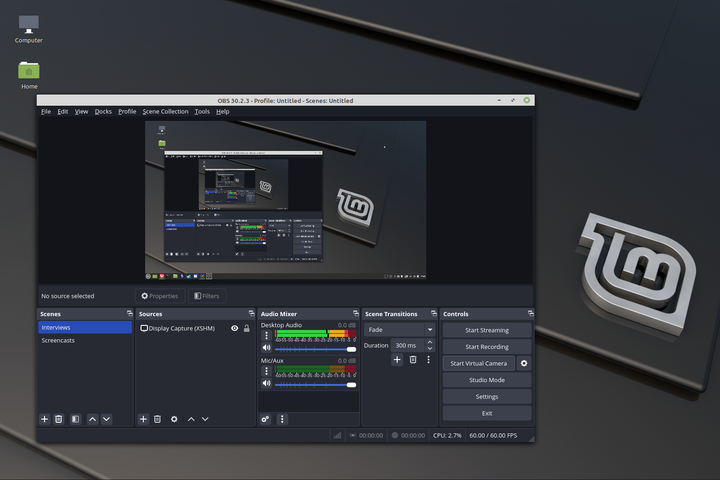The height and width of the screenshot is (480, 720).
Task: Open Desktop Audio three-dot options menu
Action: point(267,336)
